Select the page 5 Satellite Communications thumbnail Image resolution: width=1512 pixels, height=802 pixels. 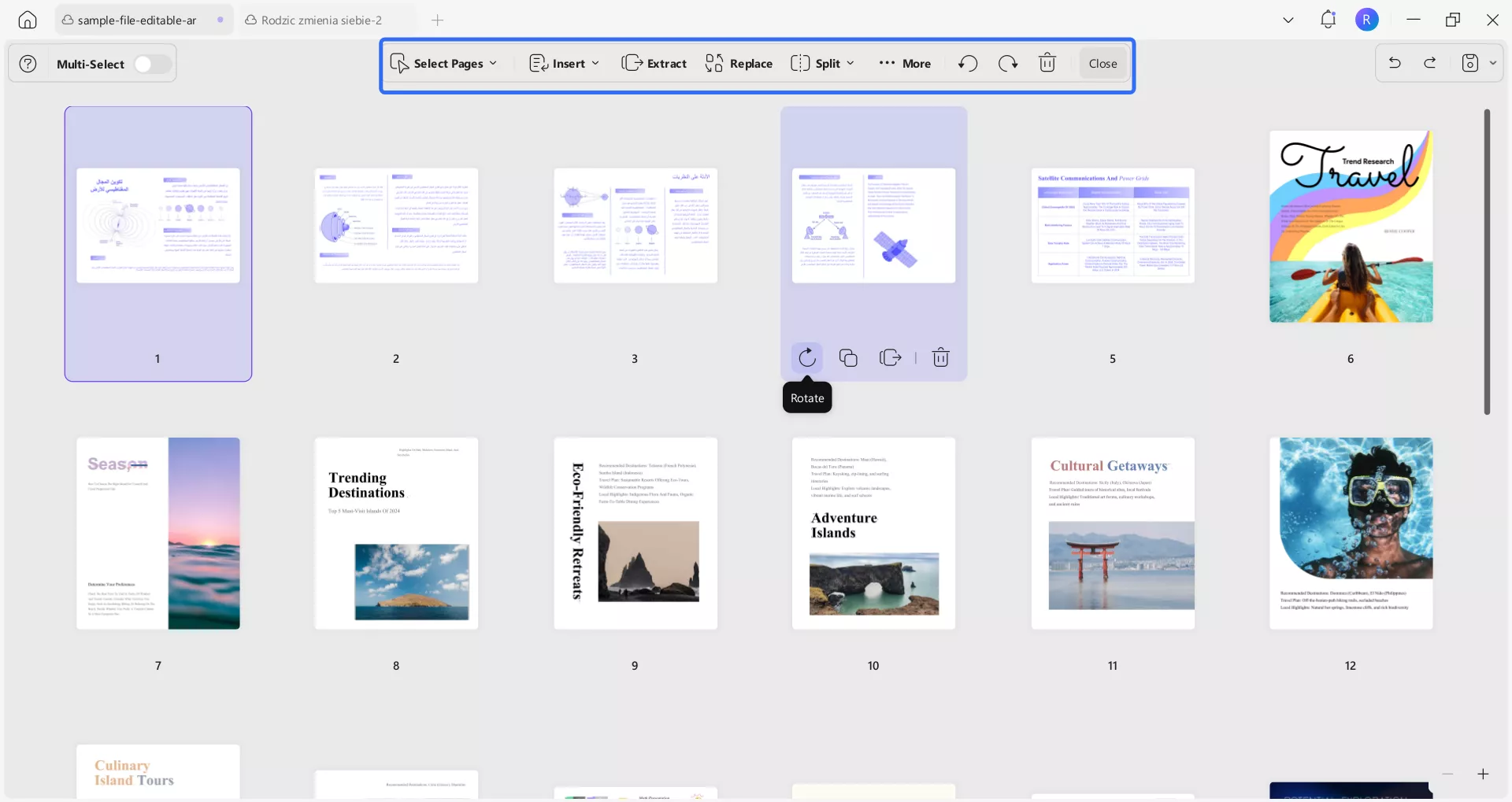[1113, 226]
